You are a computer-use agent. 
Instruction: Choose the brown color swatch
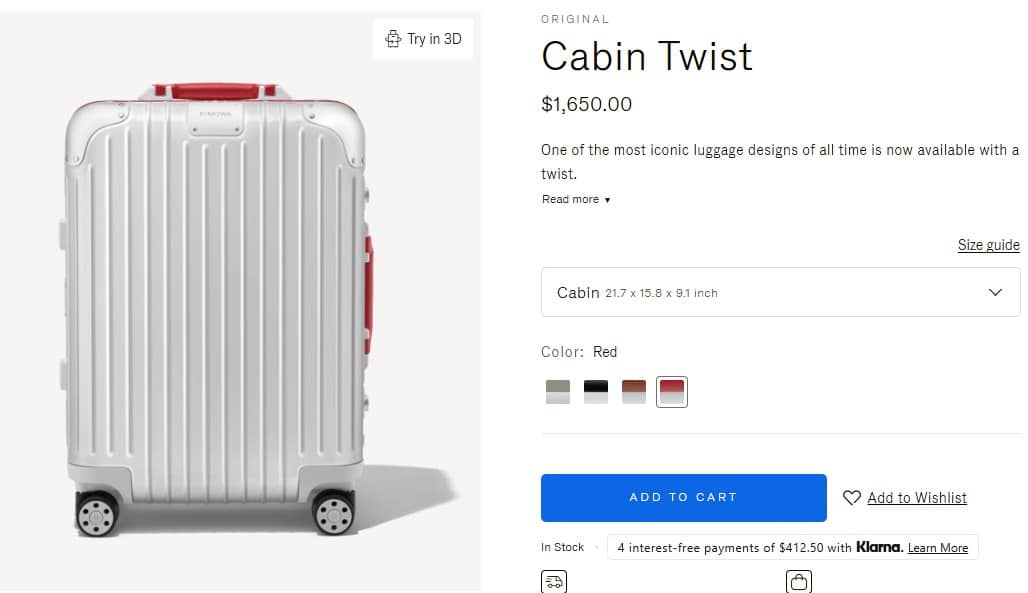(634, 391)
